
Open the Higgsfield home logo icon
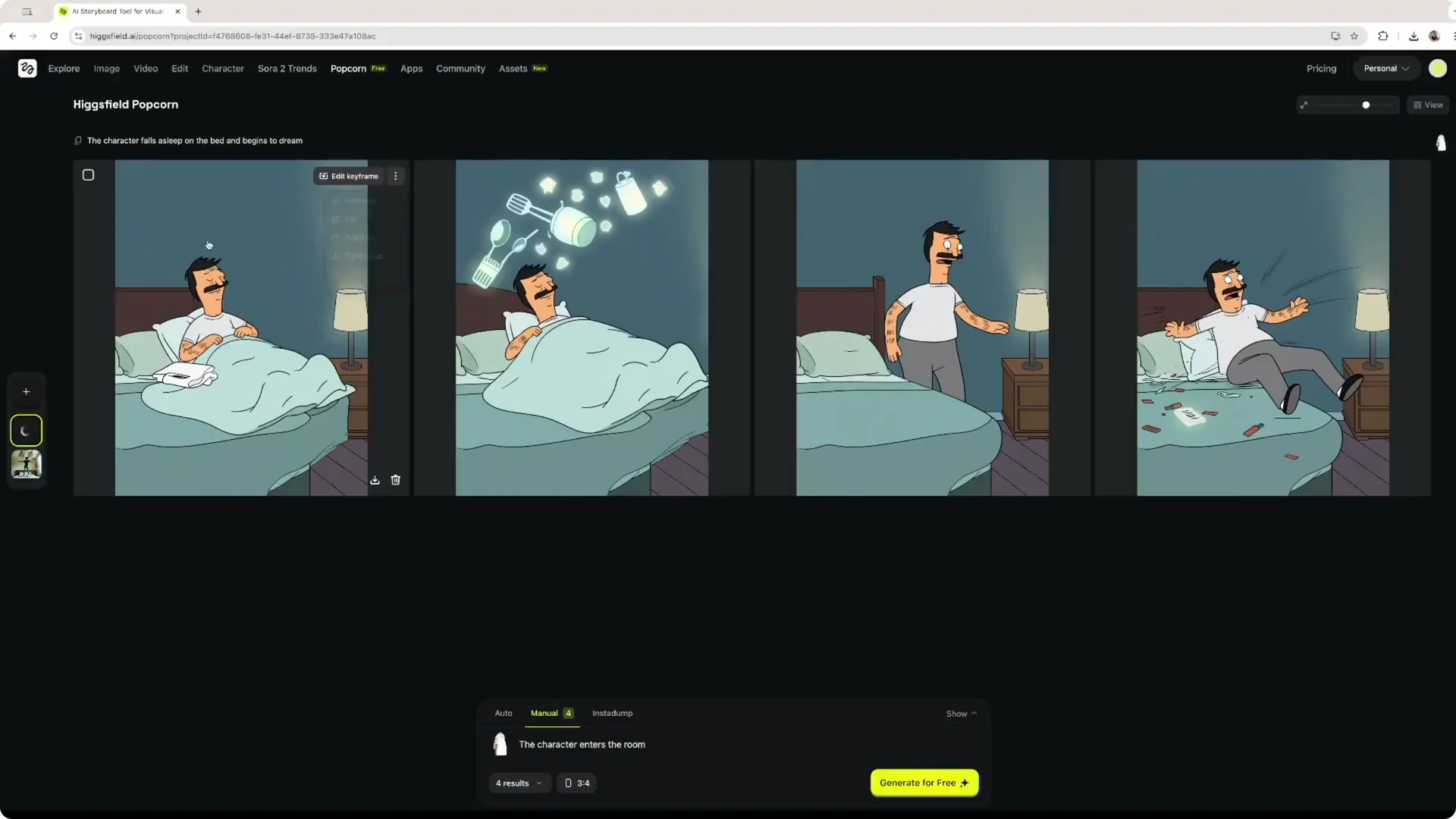point(27,68)
